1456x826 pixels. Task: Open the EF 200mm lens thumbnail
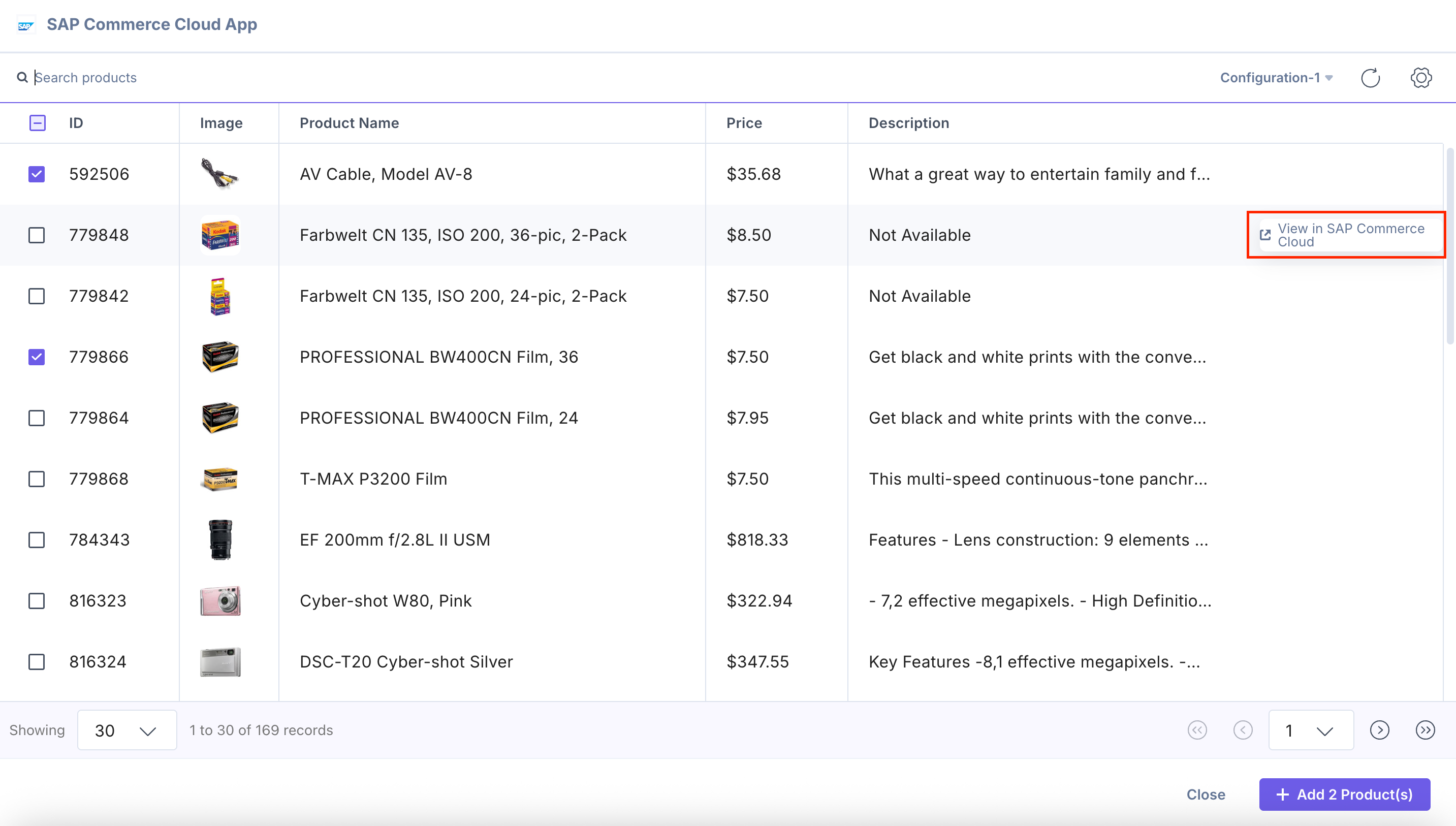(x=220, y=540)
